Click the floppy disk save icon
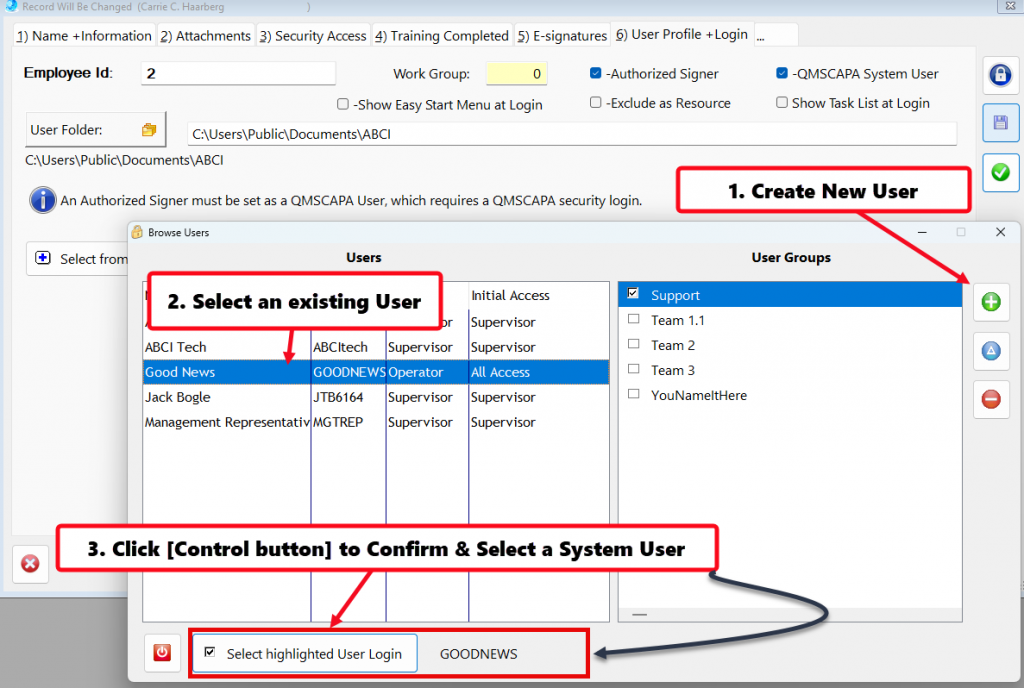 coord(1000,123)
